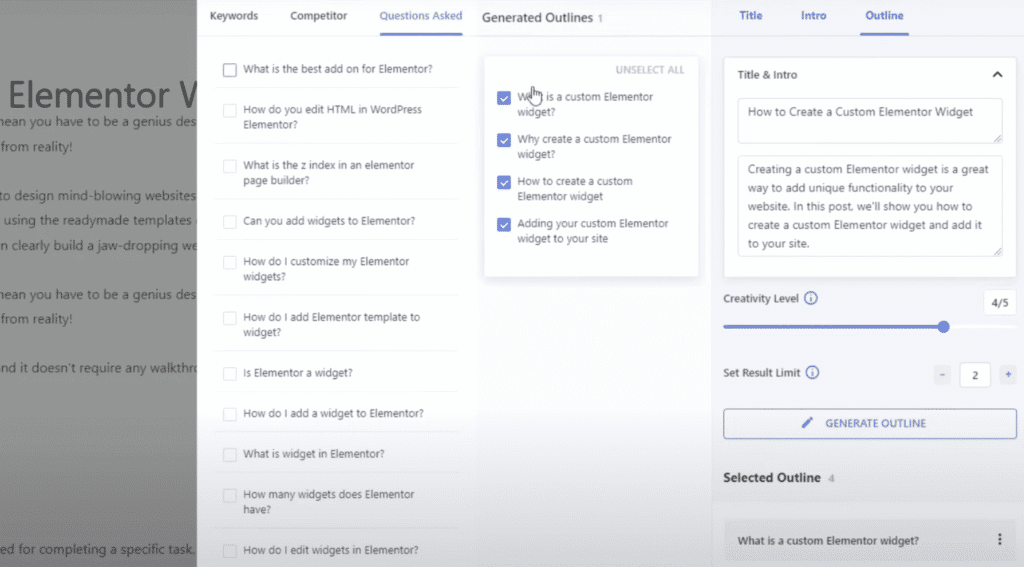1024x567 pixels.
Task: Switch to the Keywords tab
Action: coord(234,16)
